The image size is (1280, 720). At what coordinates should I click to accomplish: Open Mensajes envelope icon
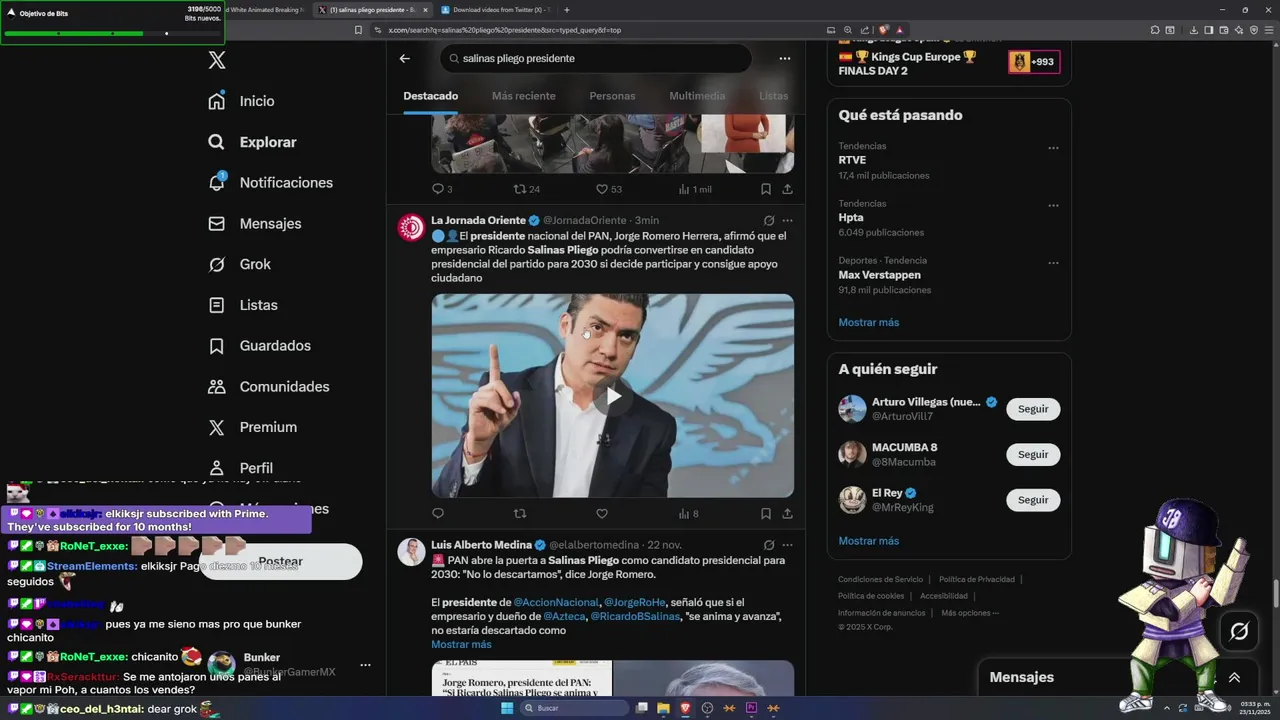(x=217, y=224)
